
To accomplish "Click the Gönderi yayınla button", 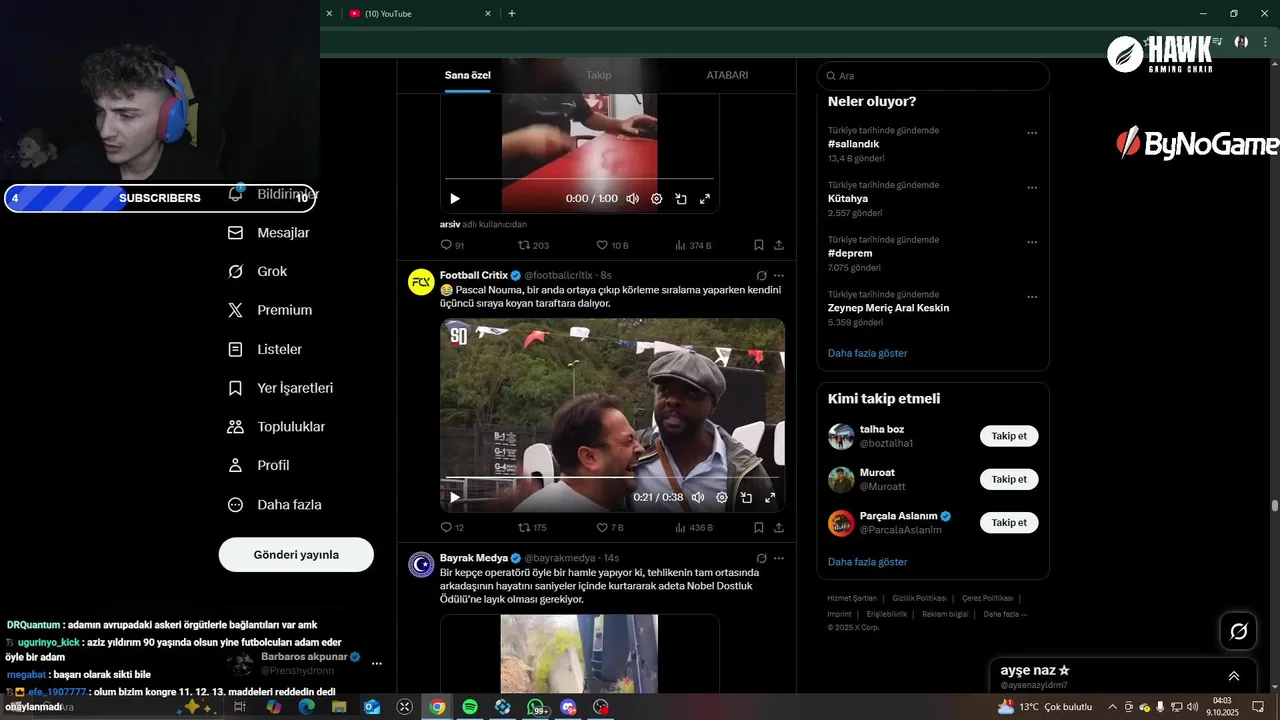I will coord(296,554).
